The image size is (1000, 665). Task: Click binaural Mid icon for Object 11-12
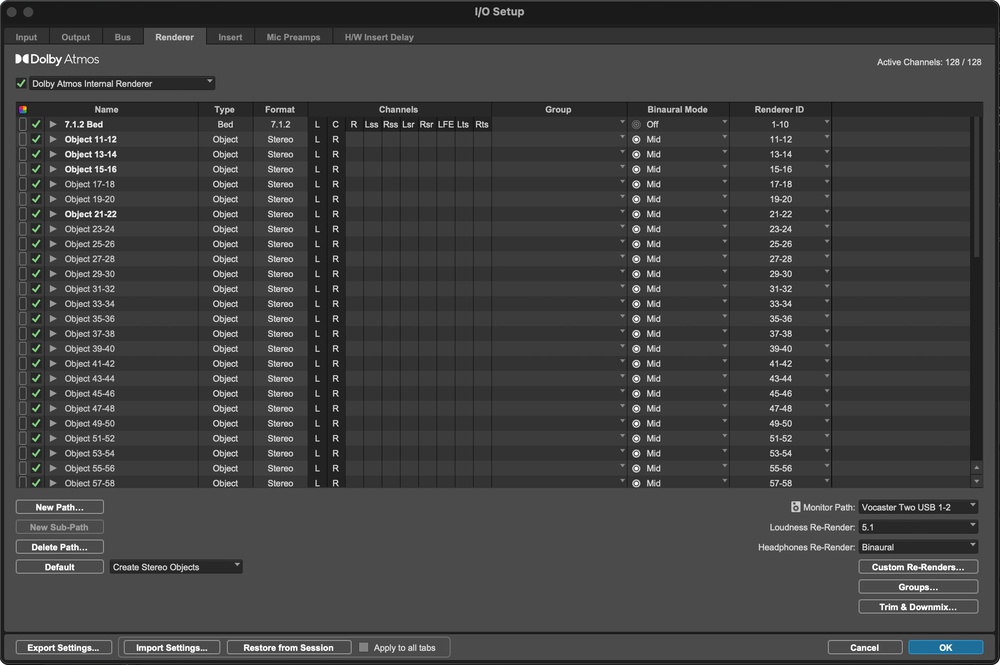point(636,140)
